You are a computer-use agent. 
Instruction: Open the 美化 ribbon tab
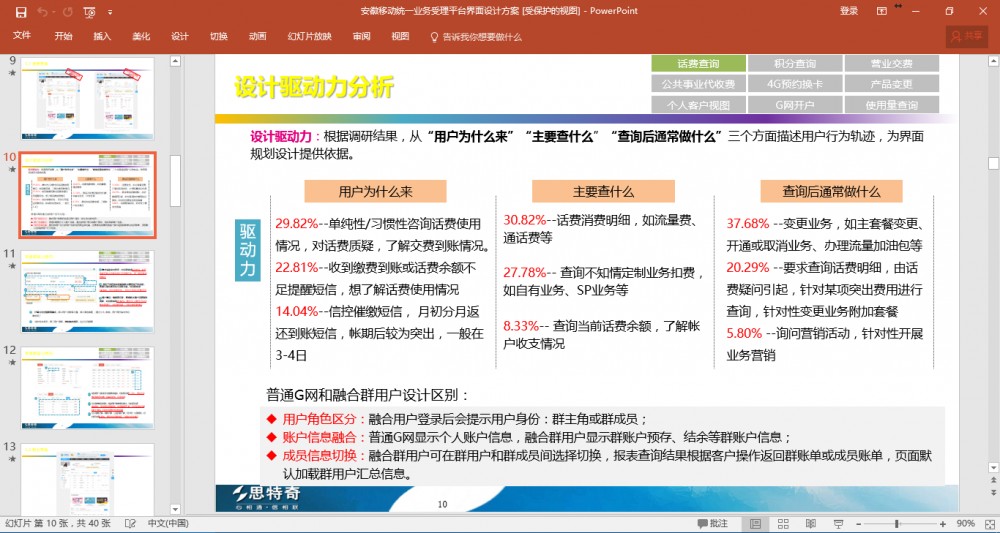[141, 36]
